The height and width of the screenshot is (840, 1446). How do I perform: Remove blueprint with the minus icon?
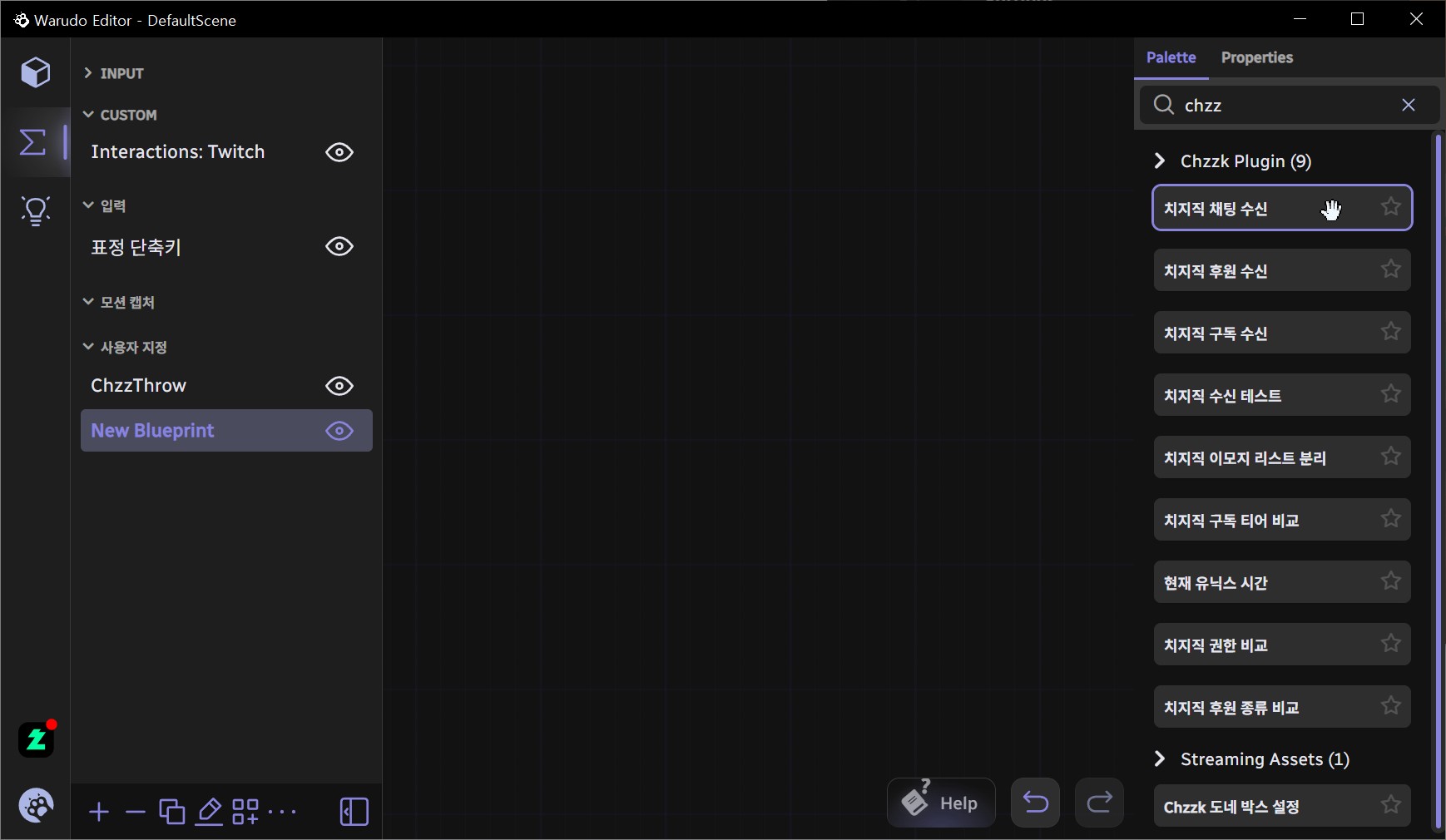[x=135, y=812]
